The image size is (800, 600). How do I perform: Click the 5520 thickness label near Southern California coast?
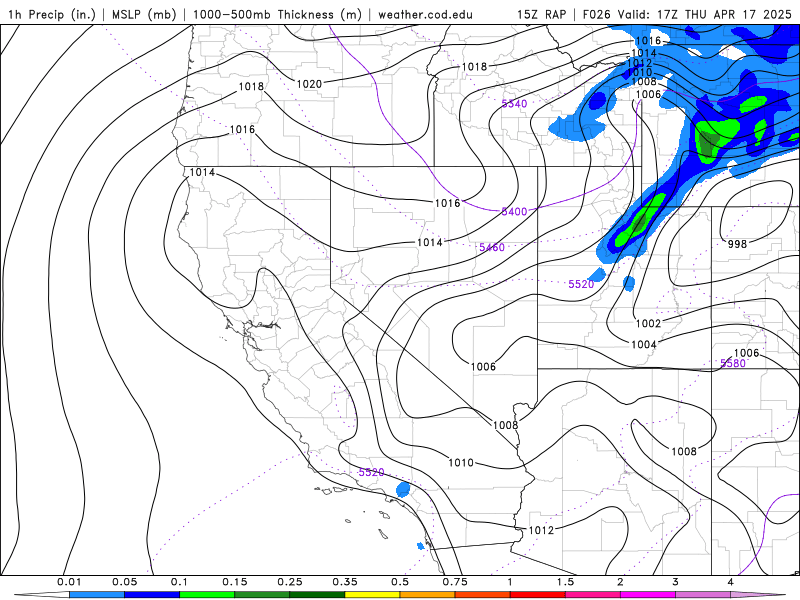point(371,472)
